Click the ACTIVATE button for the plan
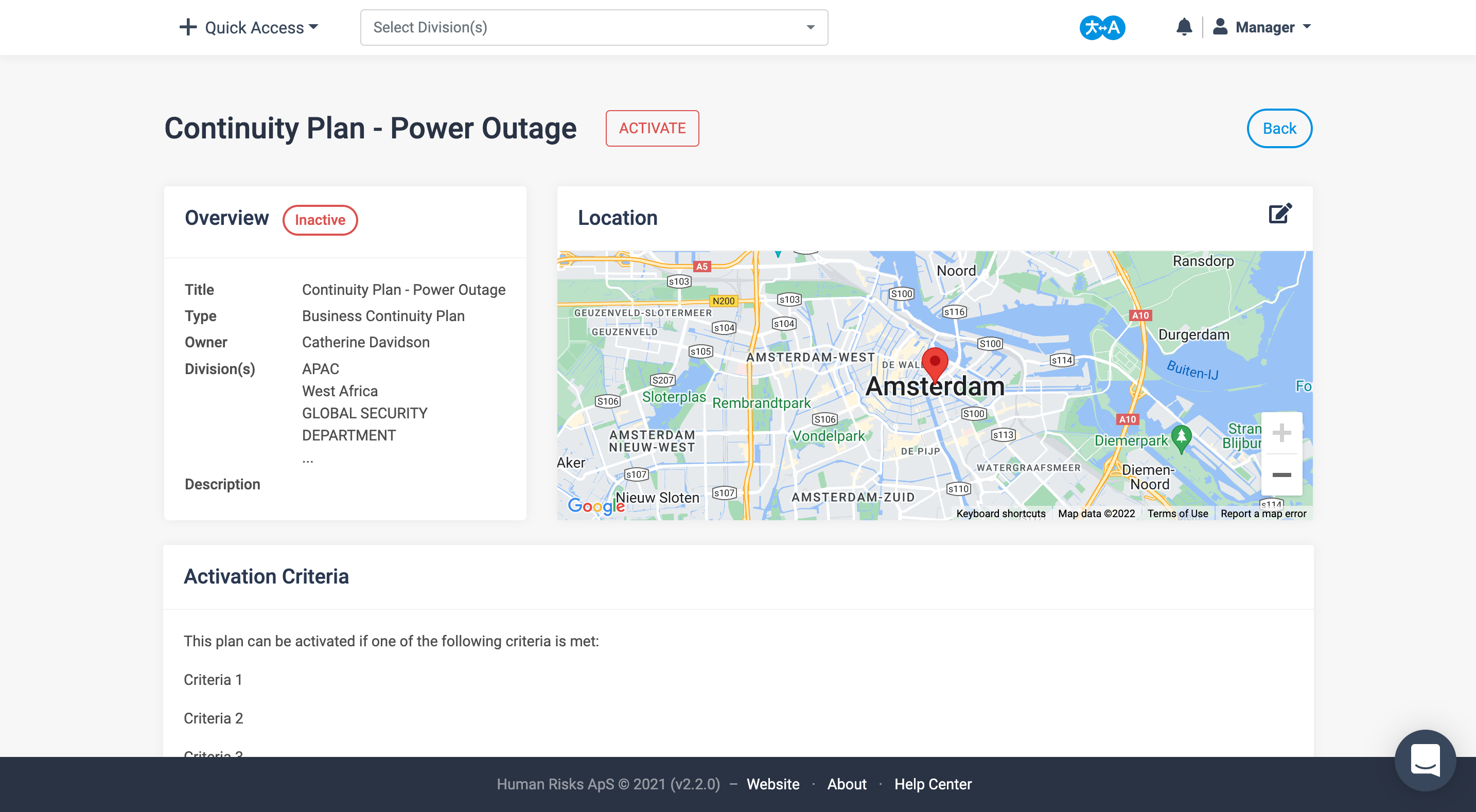Viewport: 1476px width, 812px height. [652, 128]
